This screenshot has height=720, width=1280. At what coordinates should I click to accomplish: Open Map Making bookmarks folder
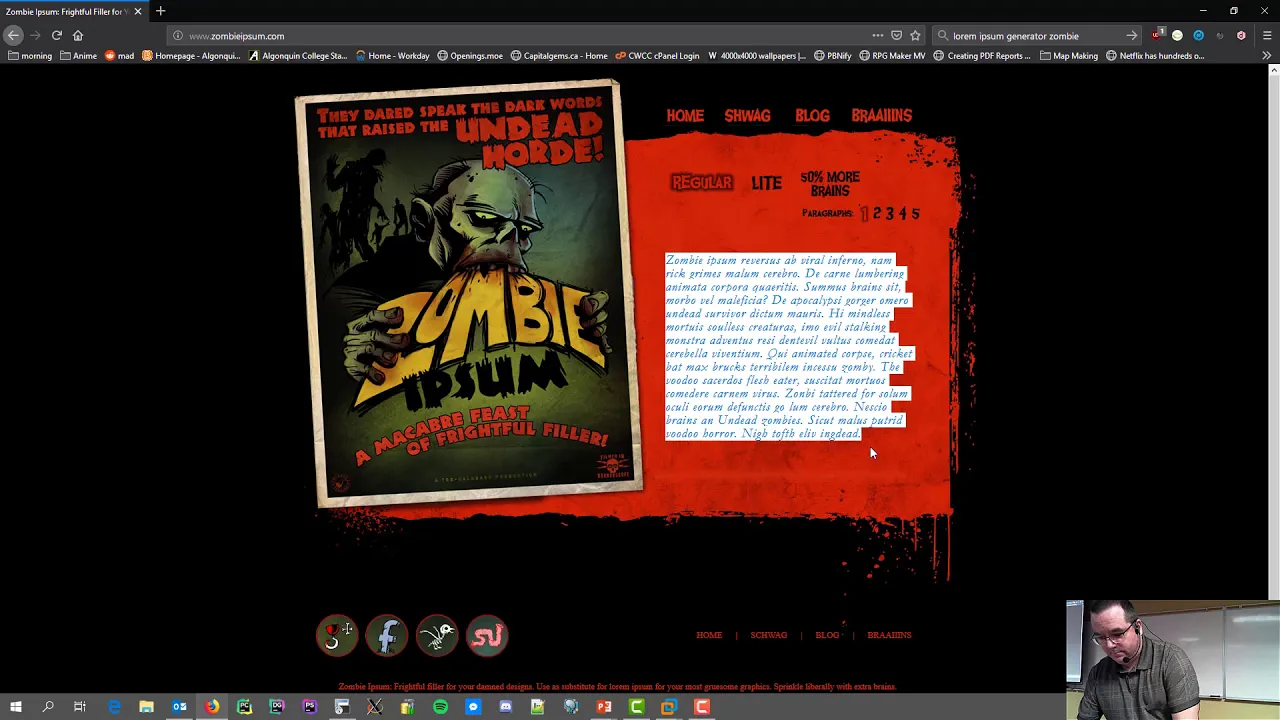click(1068, 56)
